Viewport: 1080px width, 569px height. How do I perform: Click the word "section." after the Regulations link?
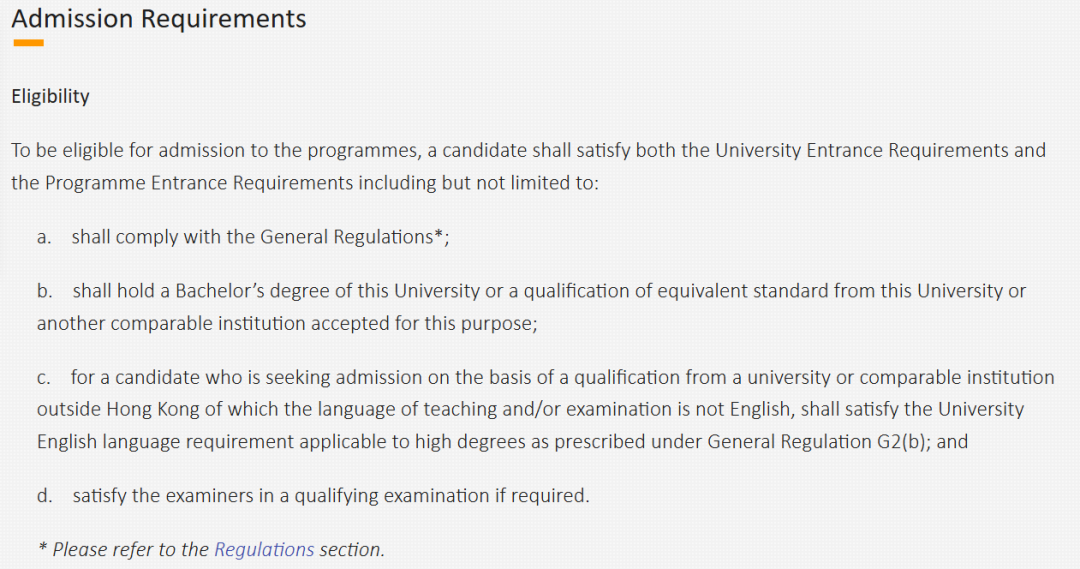tap(352, 549)
